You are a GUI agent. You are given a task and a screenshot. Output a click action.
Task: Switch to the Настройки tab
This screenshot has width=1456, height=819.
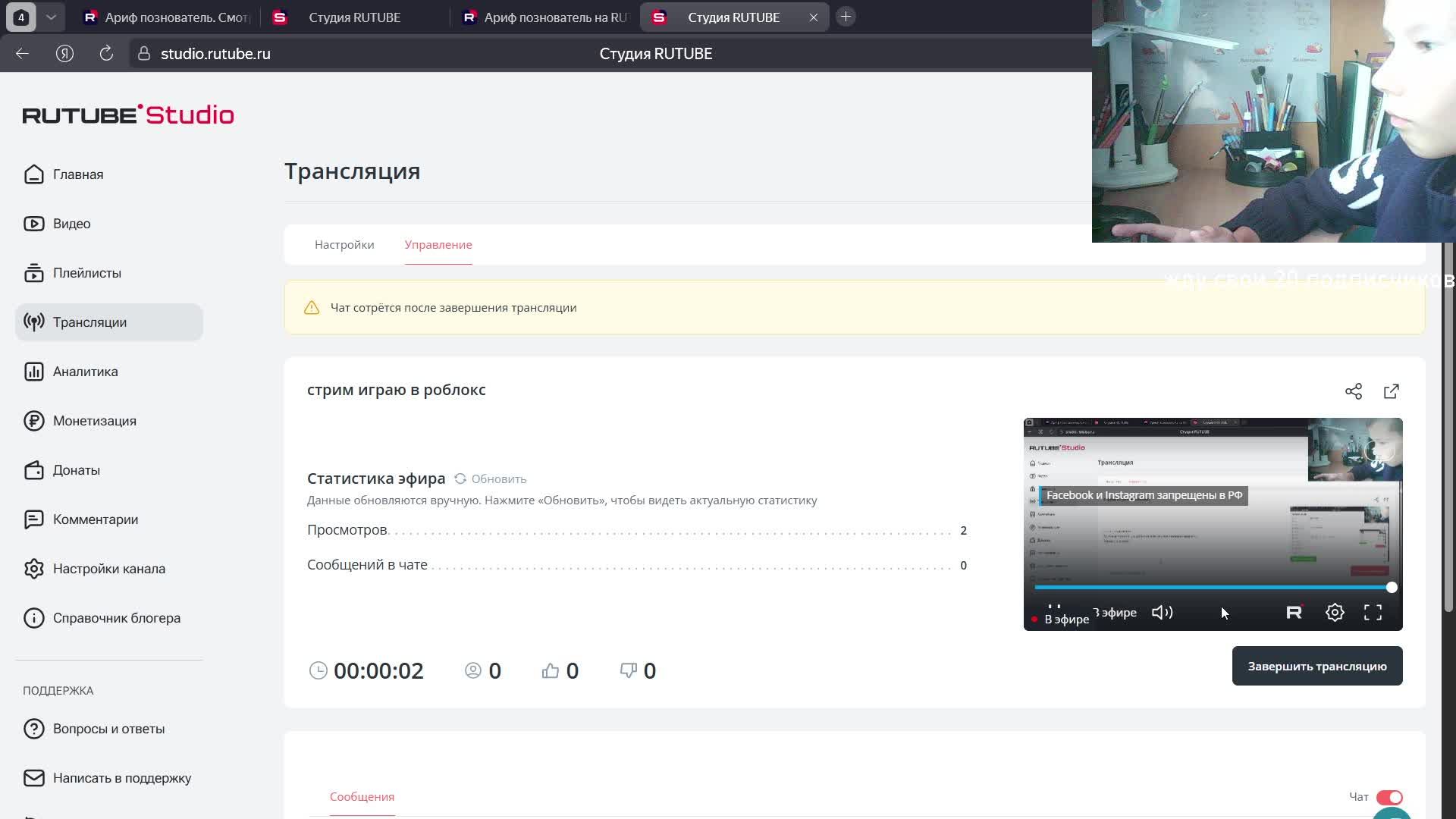344,245
